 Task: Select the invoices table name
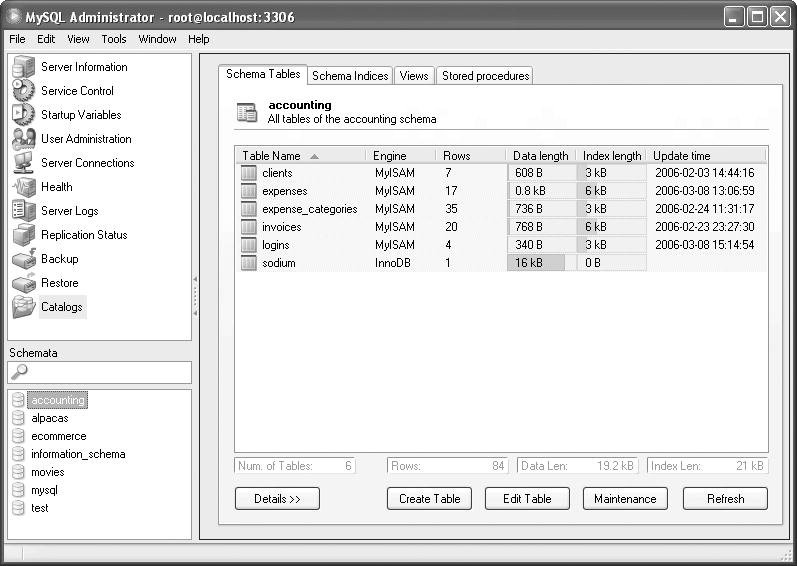coord(282,227)
